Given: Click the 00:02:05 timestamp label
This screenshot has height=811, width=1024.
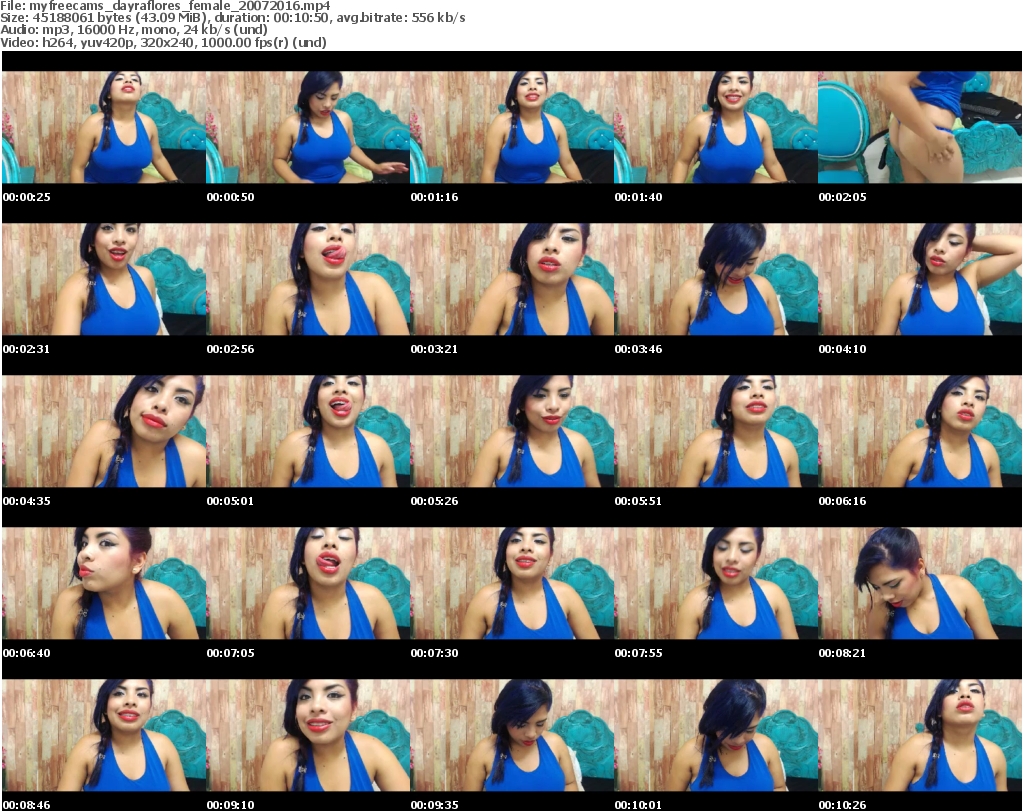Looking at the screenshot, I should (x=842, y=197).
